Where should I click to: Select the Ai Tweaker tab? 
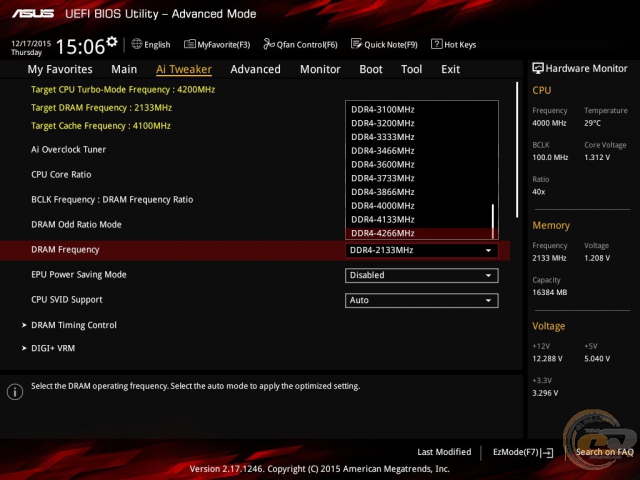click(184, 69)
